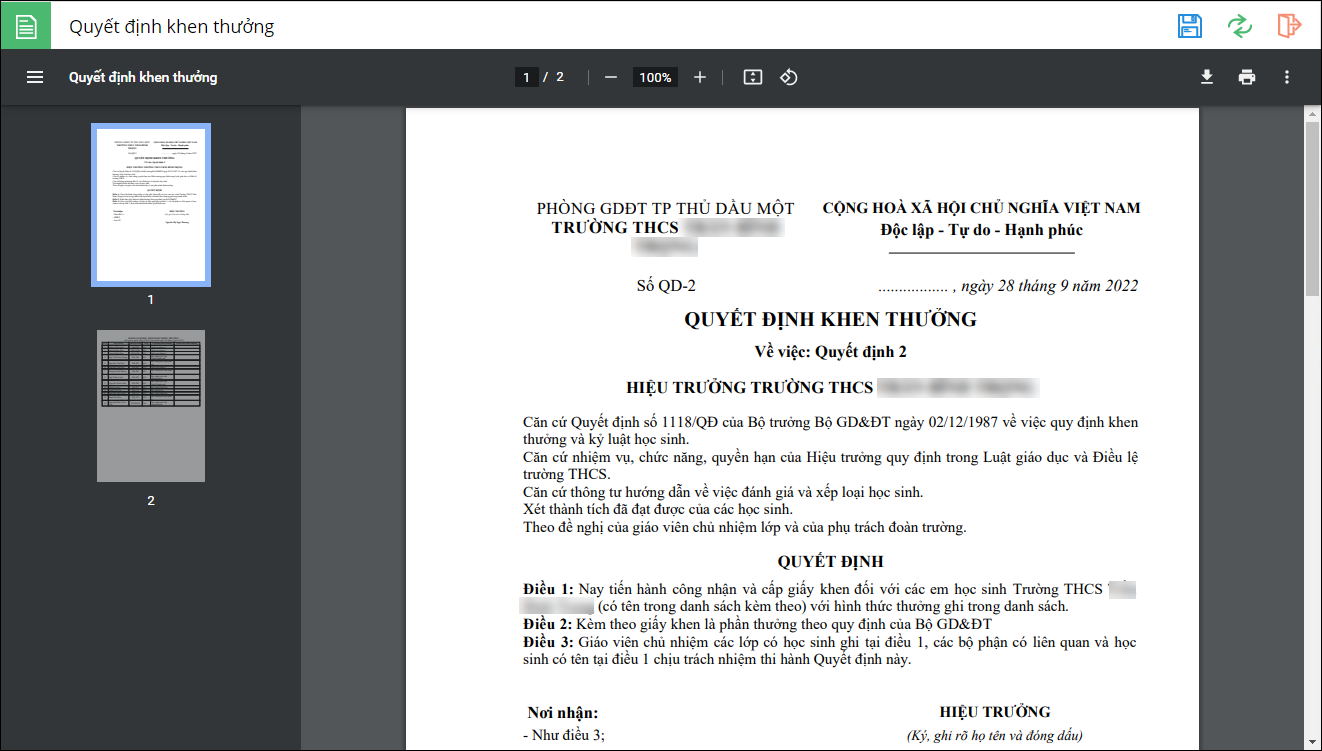Click the centered 'QUYẾT ĐỊNH' subheading
1322x751 pixels.
click(830, 562)
